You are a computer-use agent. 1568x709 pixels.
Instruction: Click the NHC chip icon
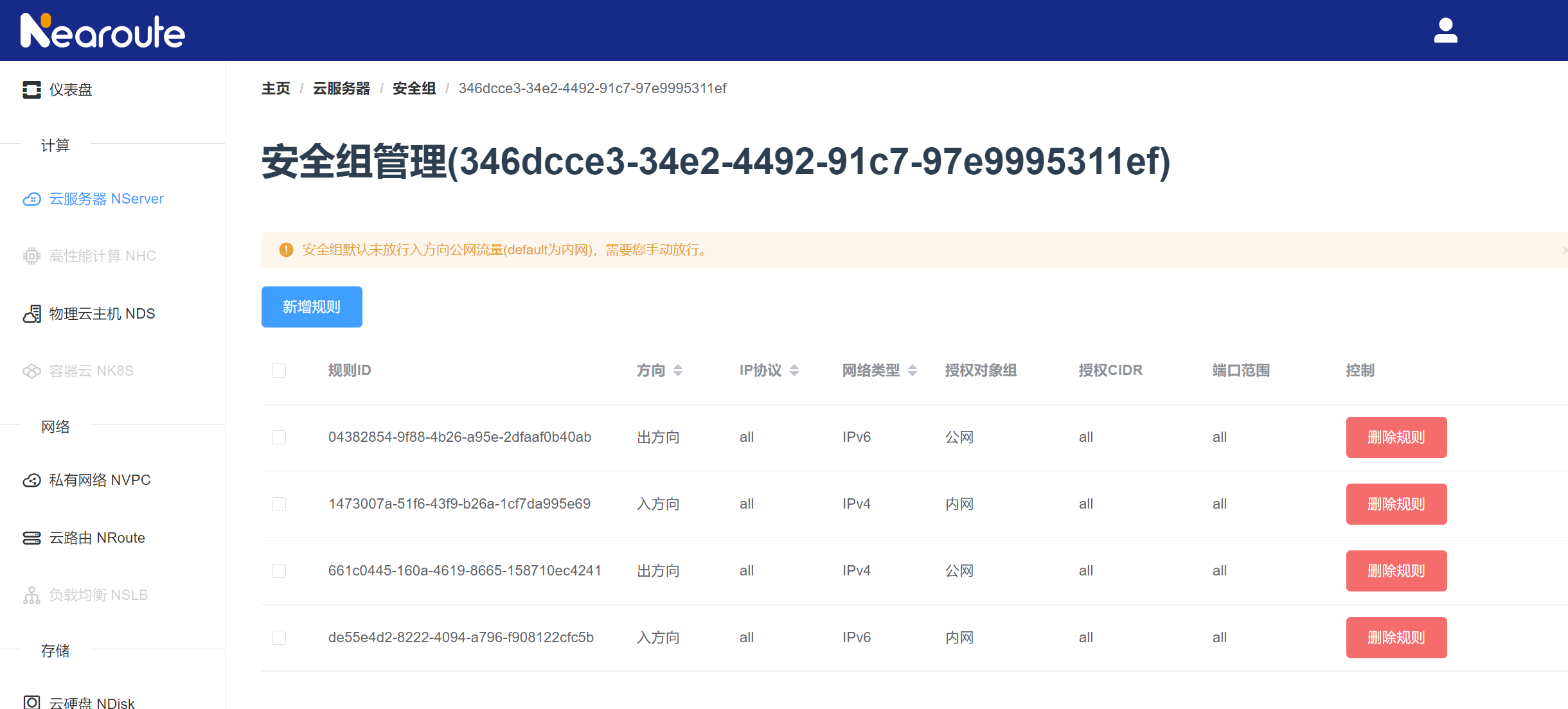pos(31,256)
